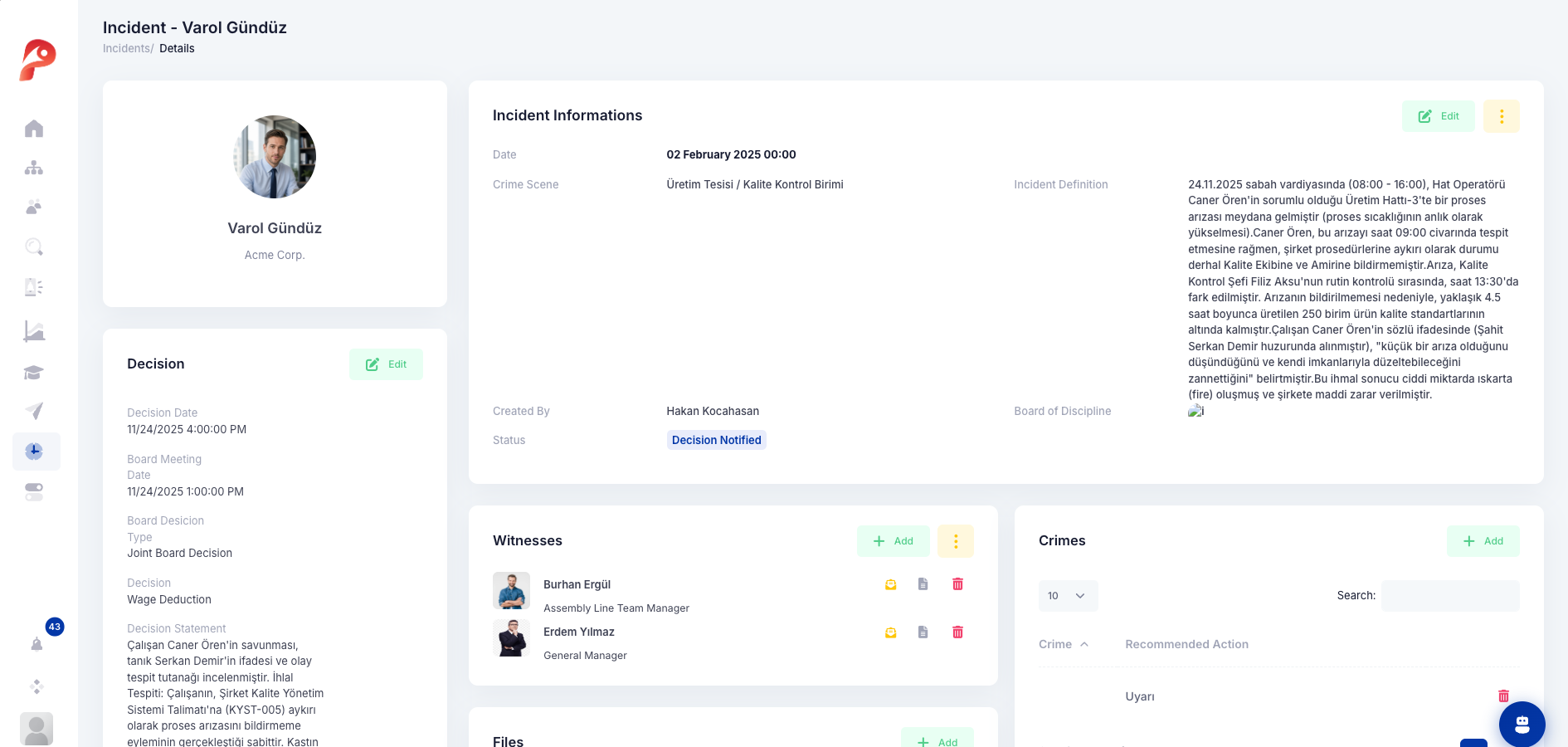
Task: Delete the Uyarı crime row
Action: [x=1503, y=696]
